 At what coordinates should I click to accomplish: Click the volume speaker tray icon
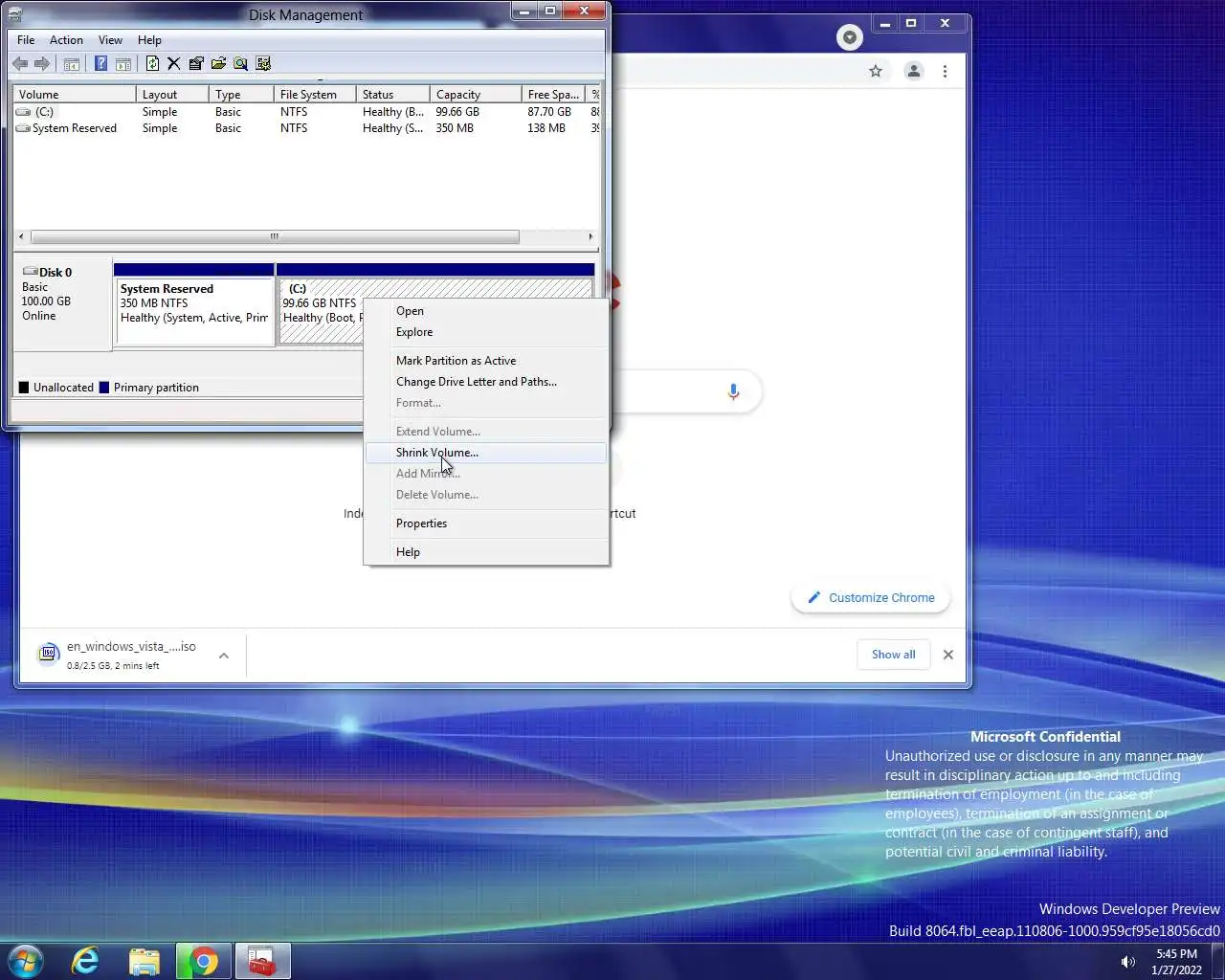(1127, 962)
